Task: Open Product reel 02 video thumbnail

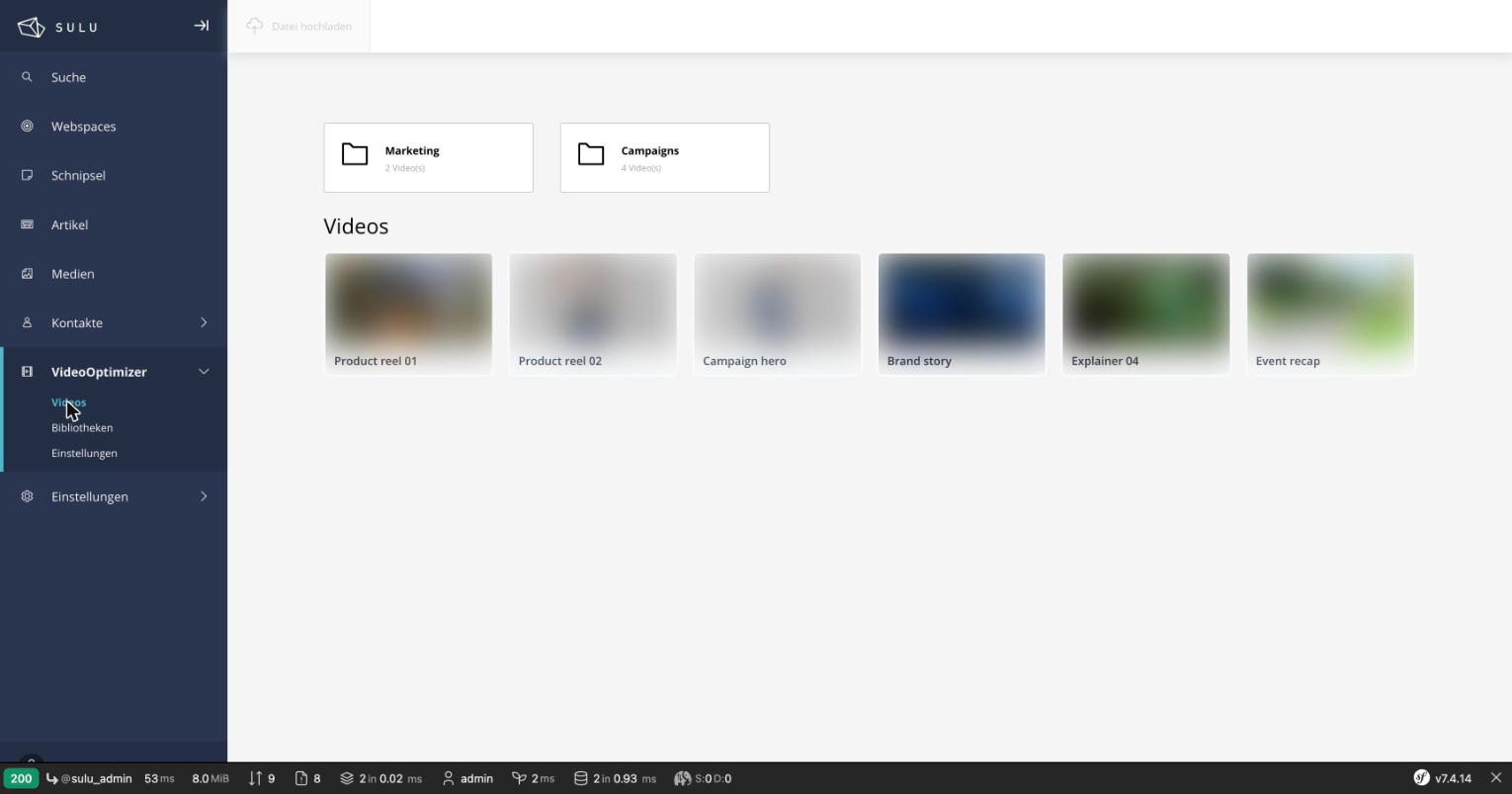Action: tap(593, 314)
